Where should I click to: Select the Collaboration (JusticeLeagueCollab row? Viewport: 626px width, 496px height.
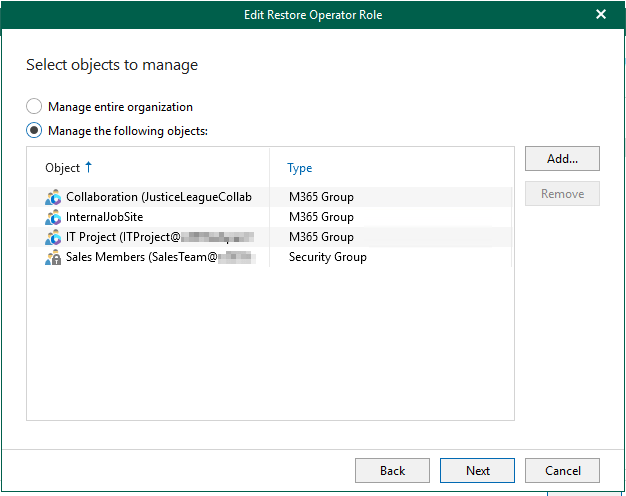click(x=158, y=197)
